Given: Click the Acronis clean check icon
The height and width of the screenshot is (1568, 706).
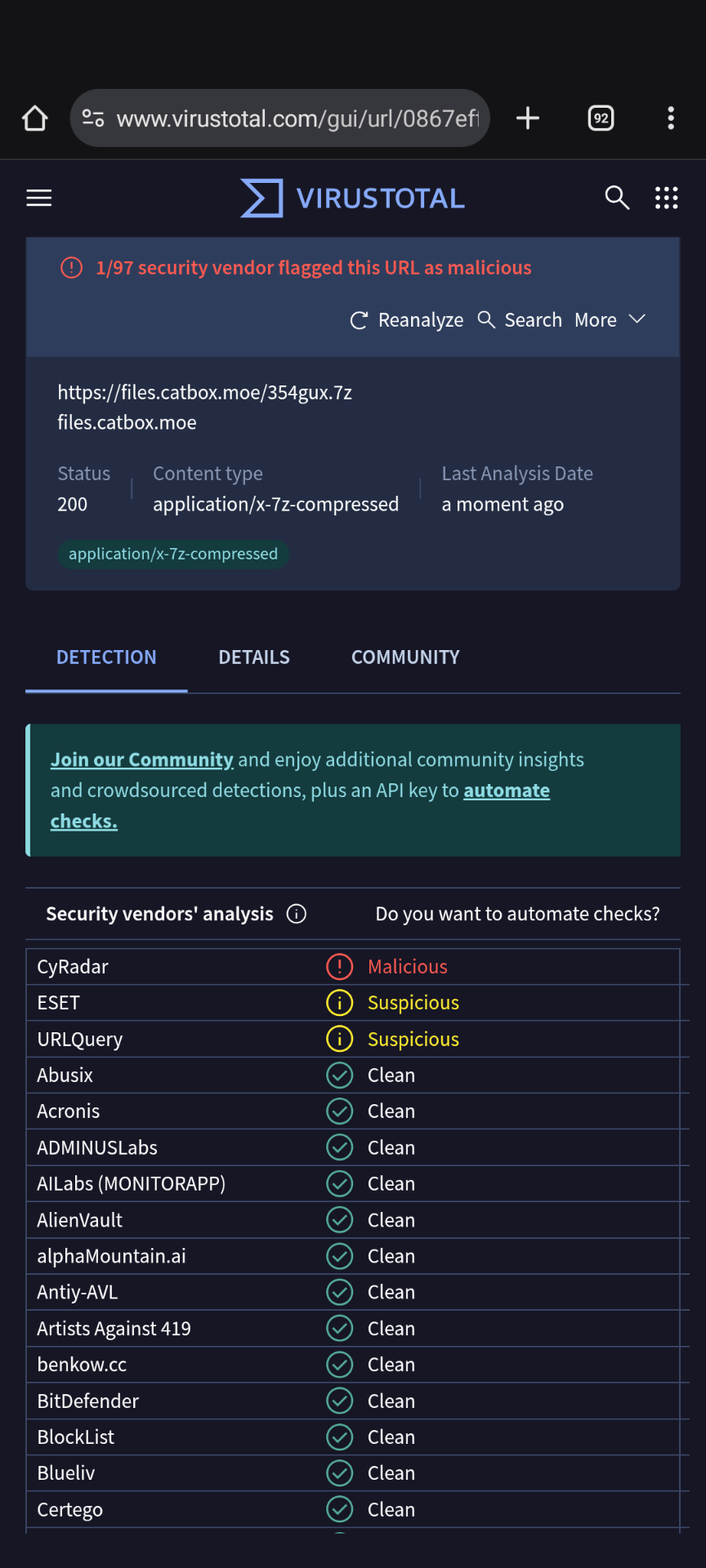Looking at the screenshot, I should [x=339, y=1111].
